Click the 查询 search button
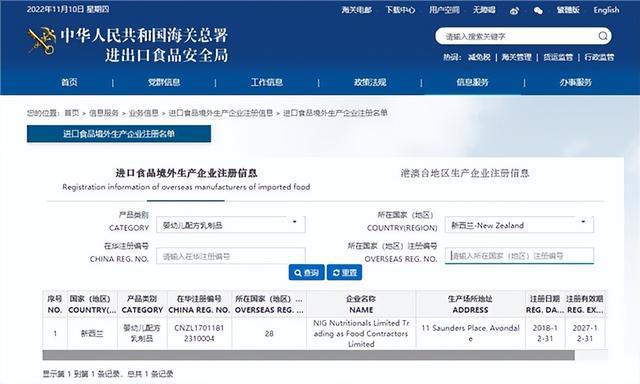Screen dimensions: 640x384 [307, 273]
